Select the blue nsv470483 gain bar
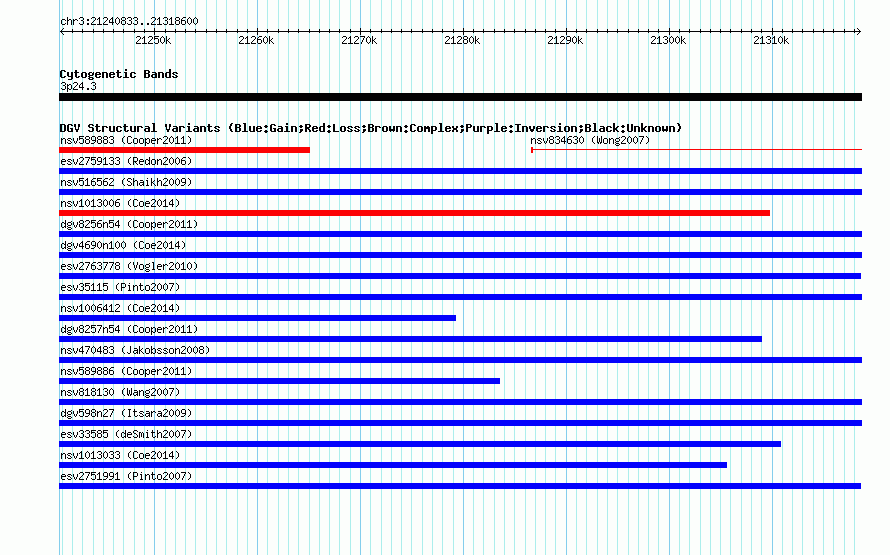The height and width of the screenshot is (555, 890). (460, 360)
